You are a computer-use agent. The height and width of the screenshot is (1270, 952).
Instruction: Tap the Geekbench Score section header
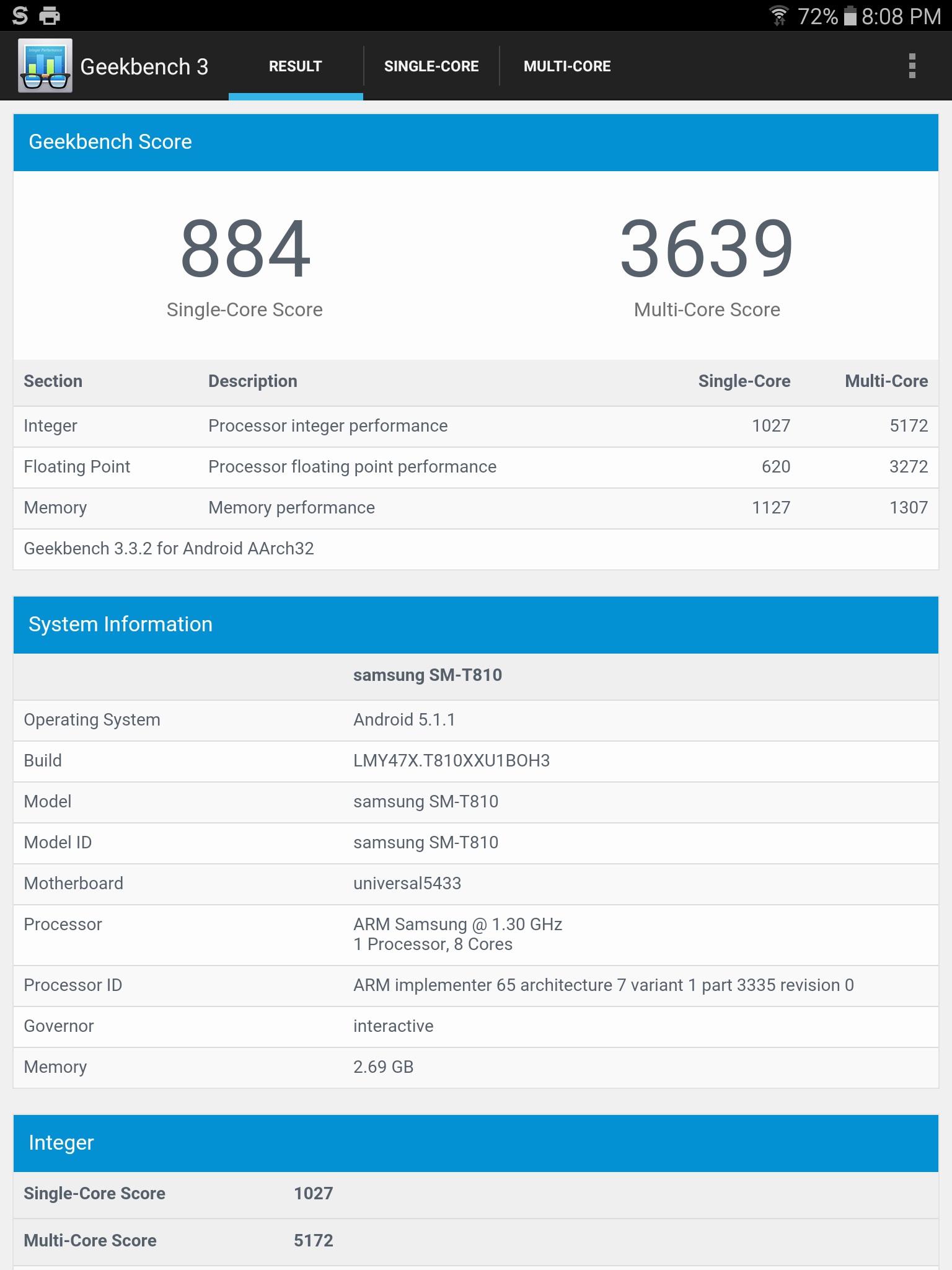click(475, 142)
